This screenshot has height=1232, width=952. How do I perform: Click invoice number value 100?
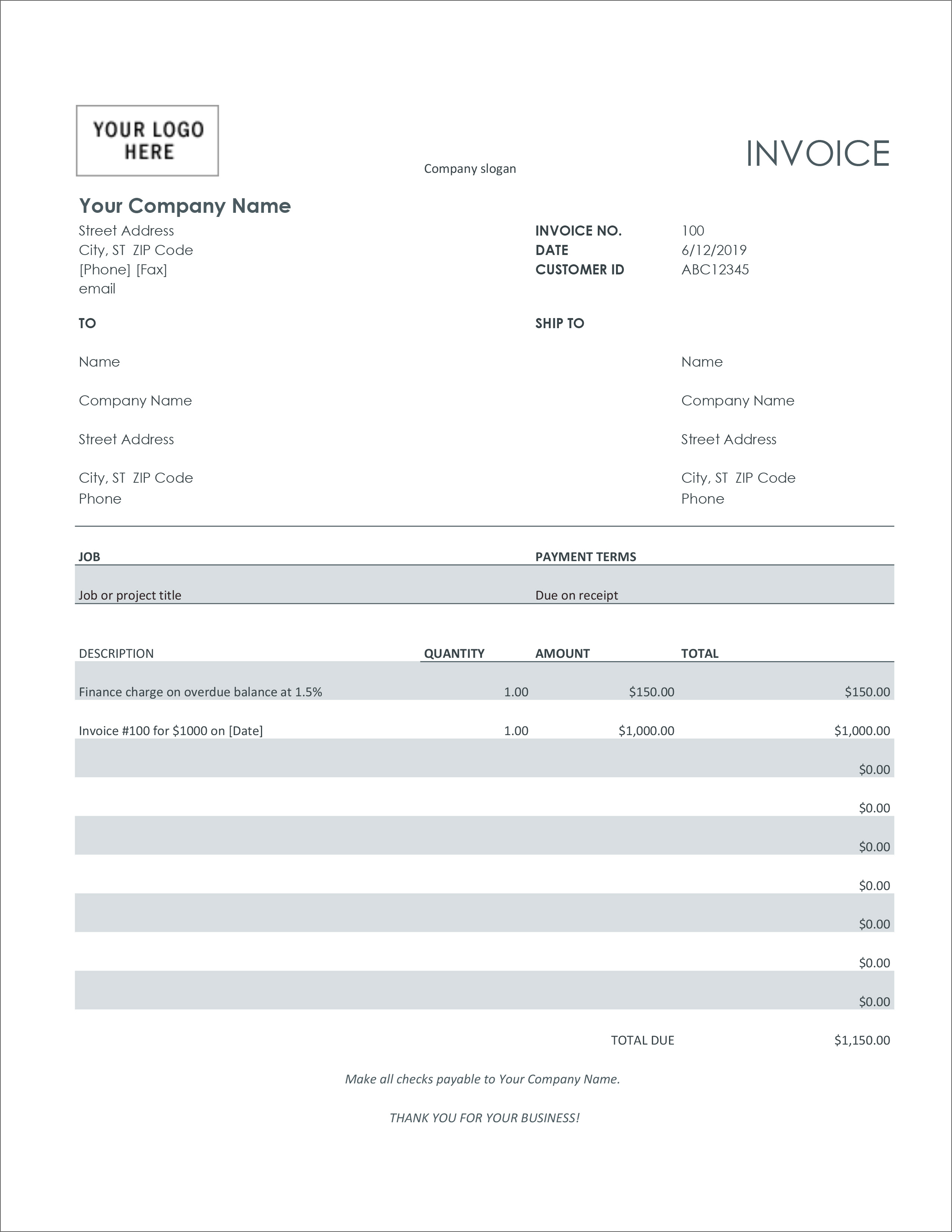tap(693, 231)
